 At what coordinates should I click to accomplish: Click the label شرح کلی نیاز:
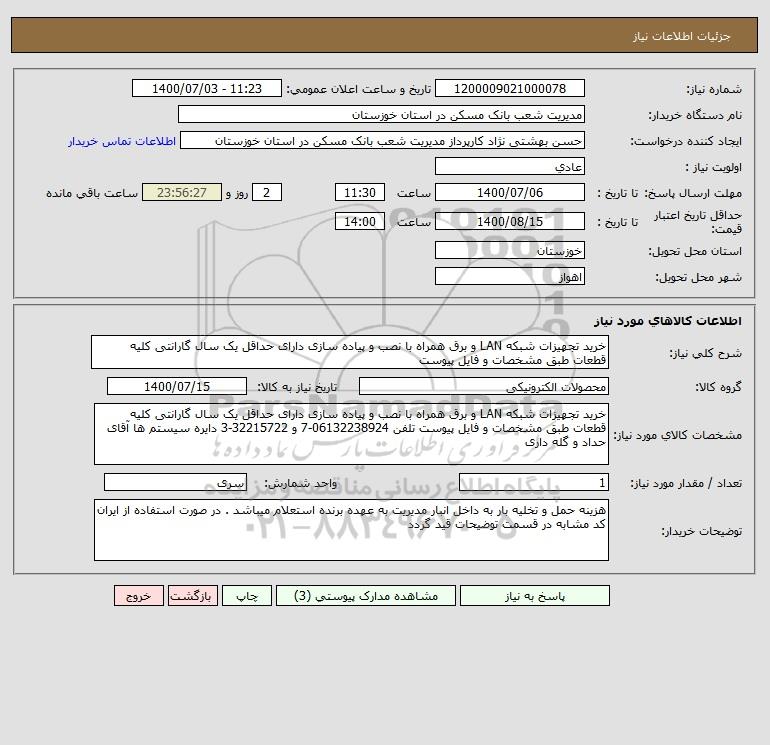click(x=706, y=353)
